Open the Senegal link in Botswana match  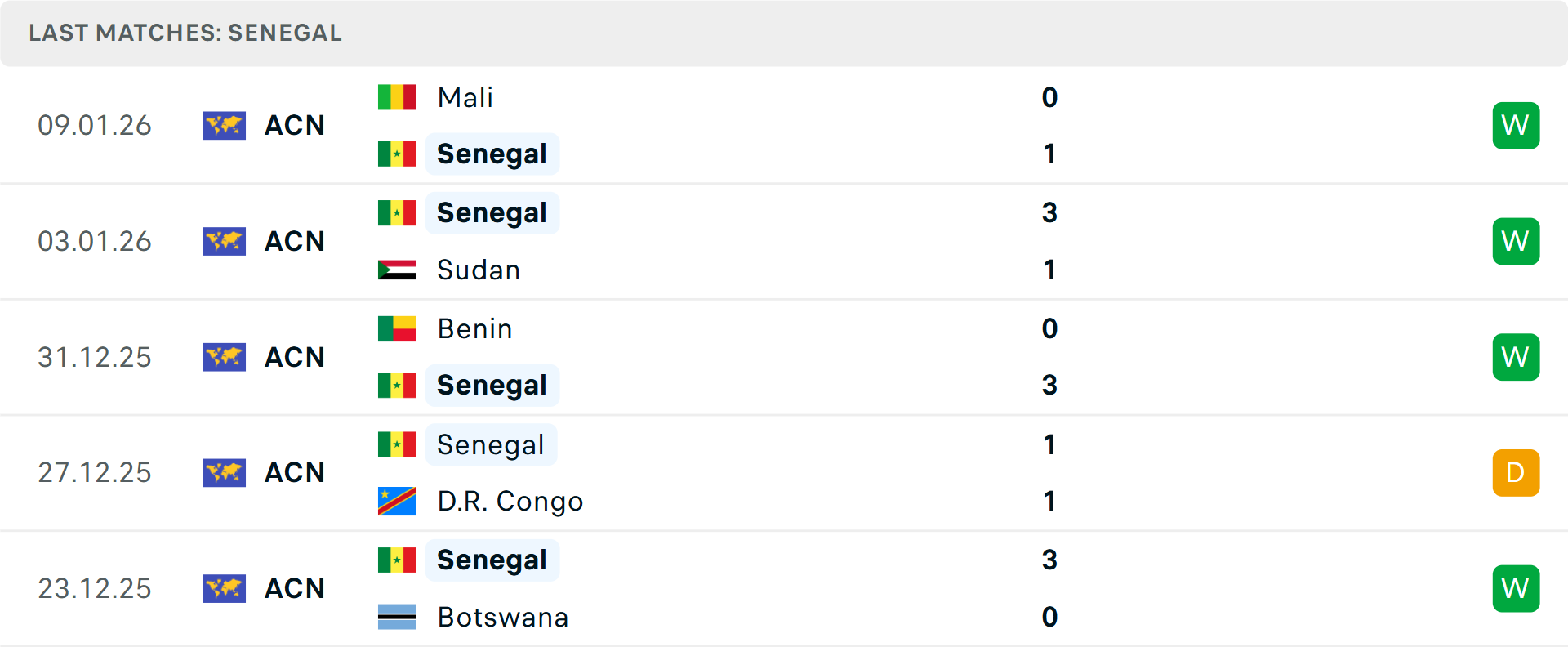[x=492, y=560]
